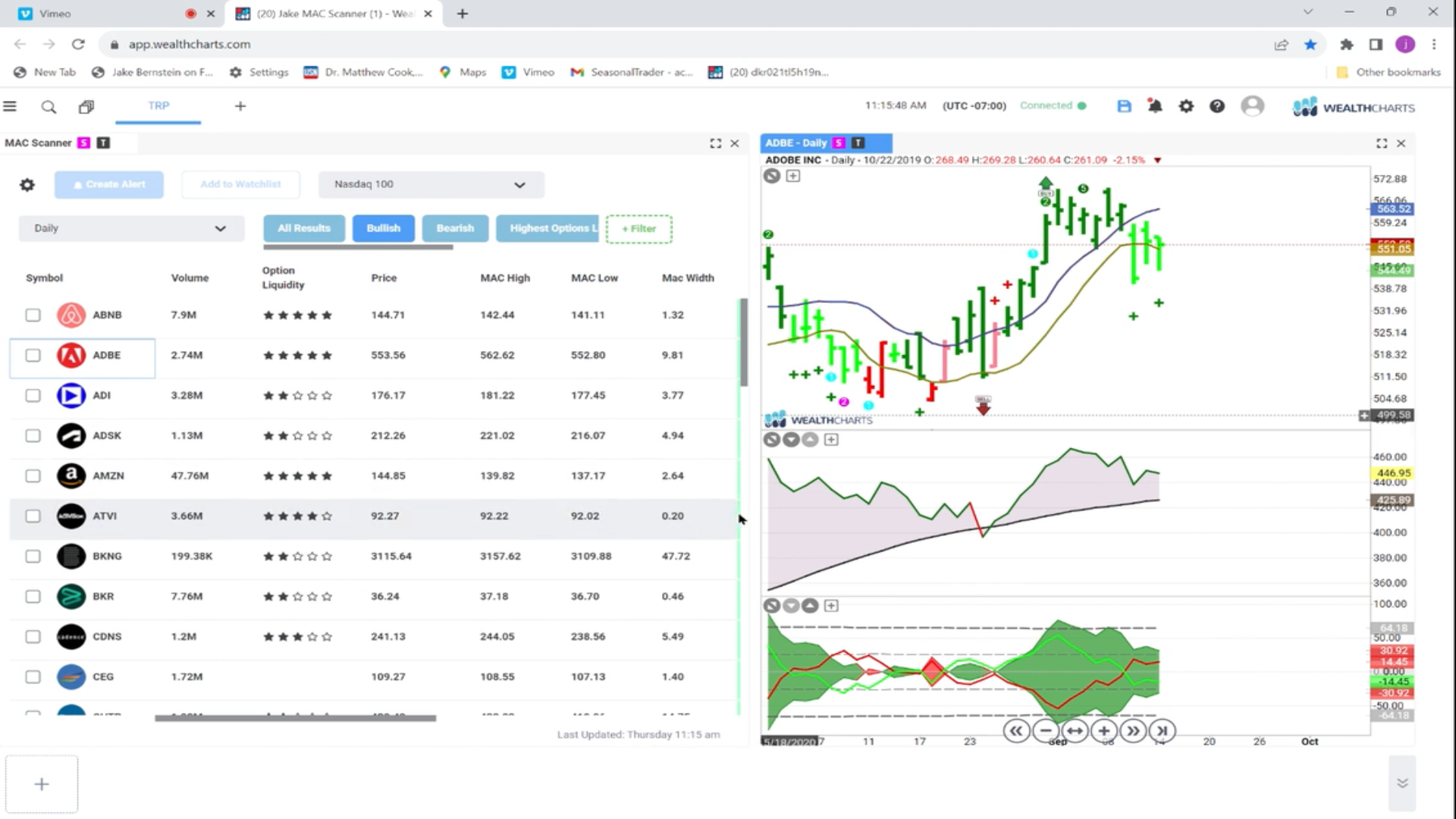Open the Maps bookmark
The image size is (1456, 819).
463,72
